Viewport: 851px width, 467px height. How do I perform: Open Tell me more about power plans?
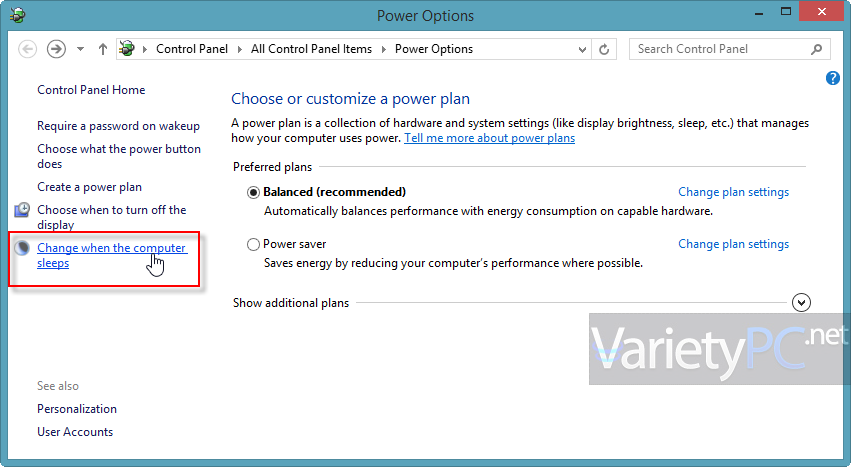[x=489, y=138]
